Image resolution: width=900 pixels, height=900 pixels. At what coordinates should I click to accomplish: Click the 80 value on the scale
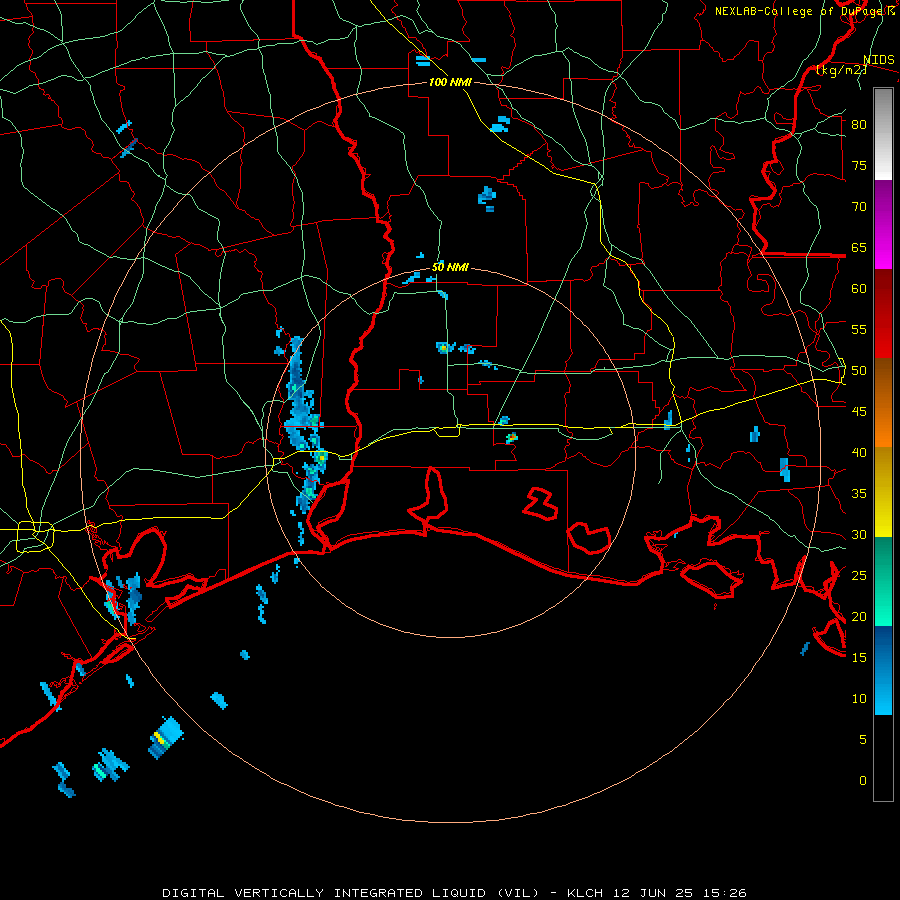[x=859, y=125]
